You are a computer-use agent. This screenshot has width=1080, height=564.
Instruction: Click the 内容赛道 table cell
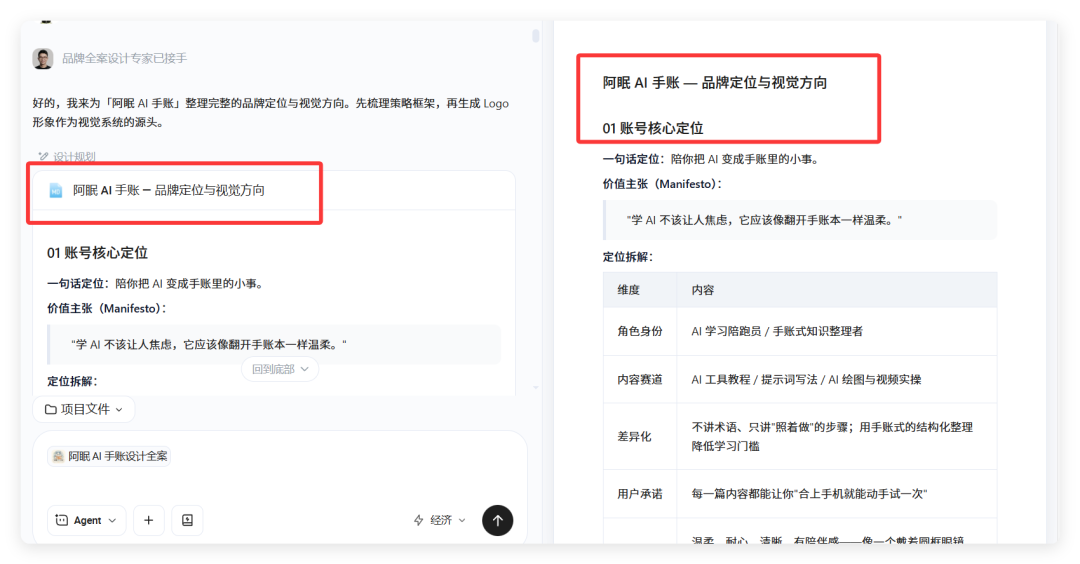[x=640, y=379]
